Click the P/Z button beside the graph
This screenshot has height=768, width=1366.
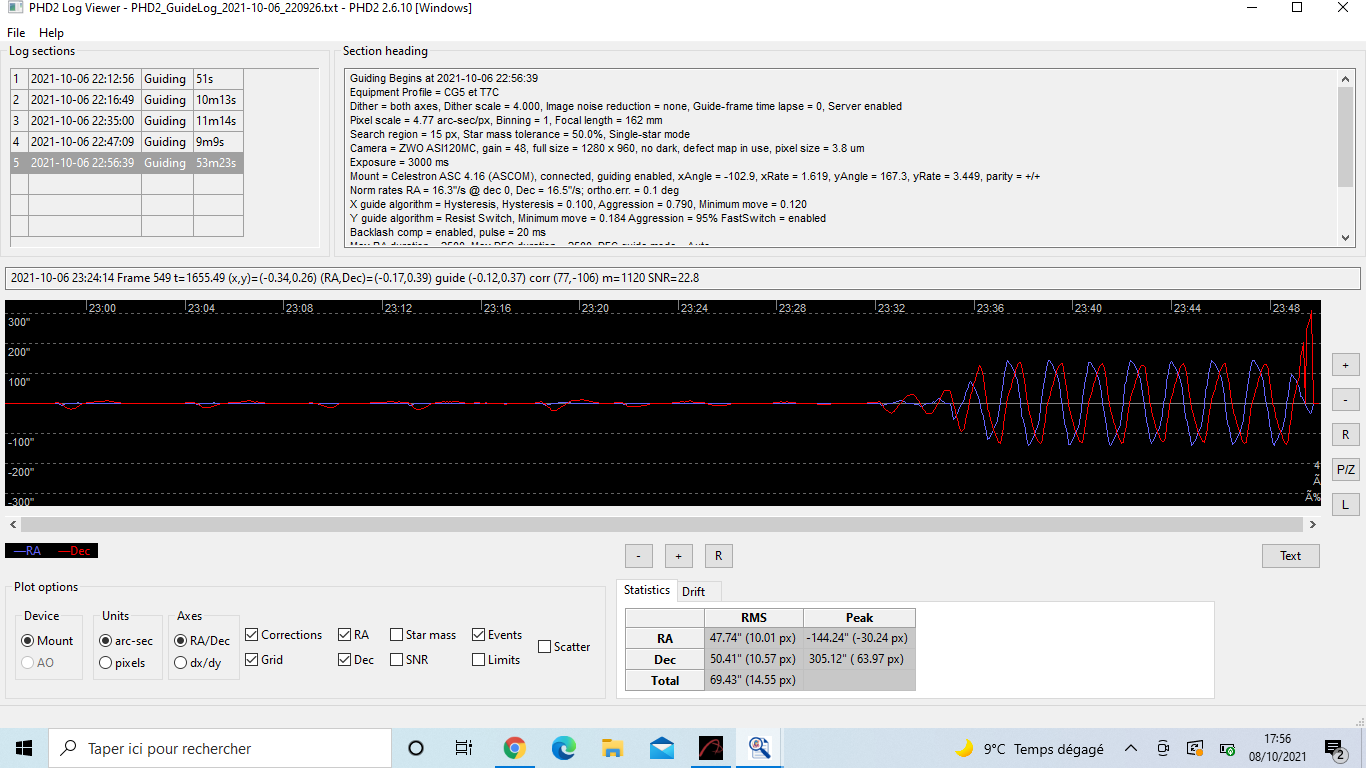pos(1345,470)
